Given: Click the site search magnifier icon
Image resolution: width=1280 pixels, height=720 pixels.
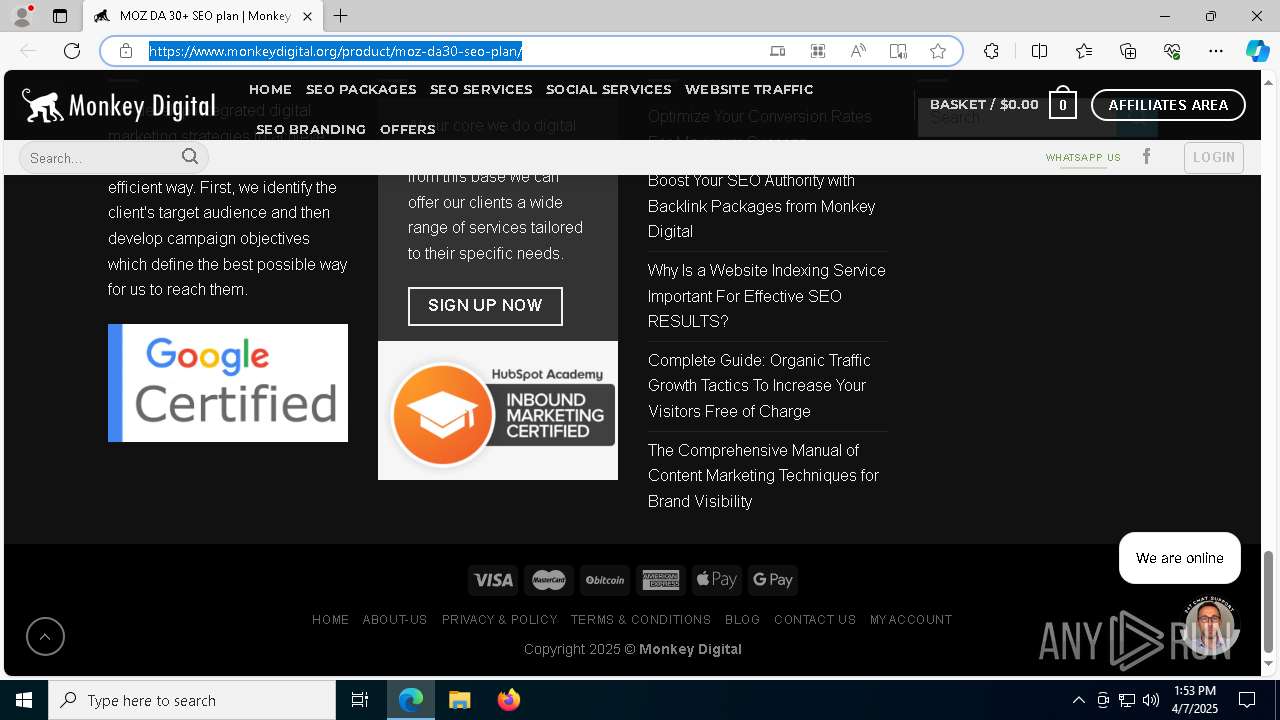Looking at the screenshot, I should 190,156.
